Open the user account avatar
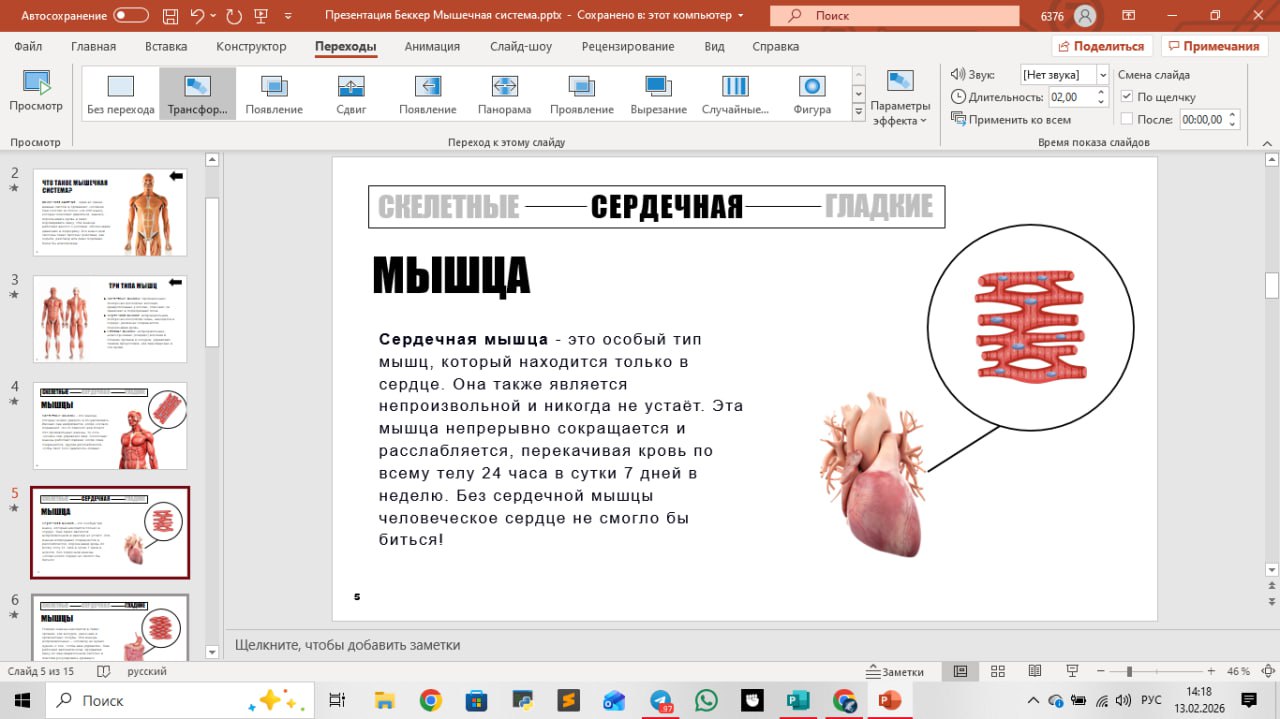 [1085, 16]
